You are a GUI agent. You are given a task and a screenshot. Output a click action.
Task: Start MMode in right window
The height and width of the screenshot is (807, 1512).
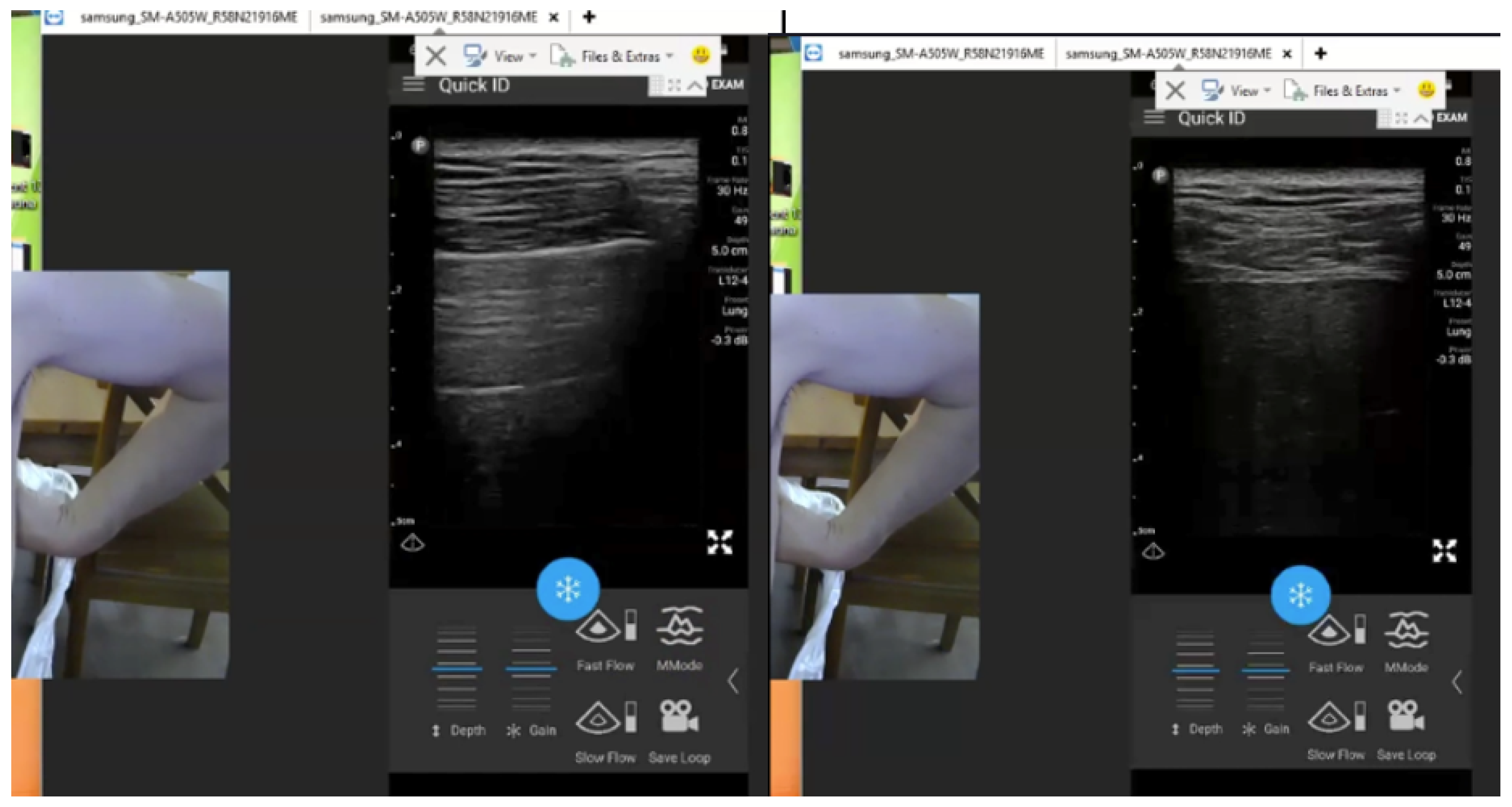pyautogui.click(x=1406, y=643)
